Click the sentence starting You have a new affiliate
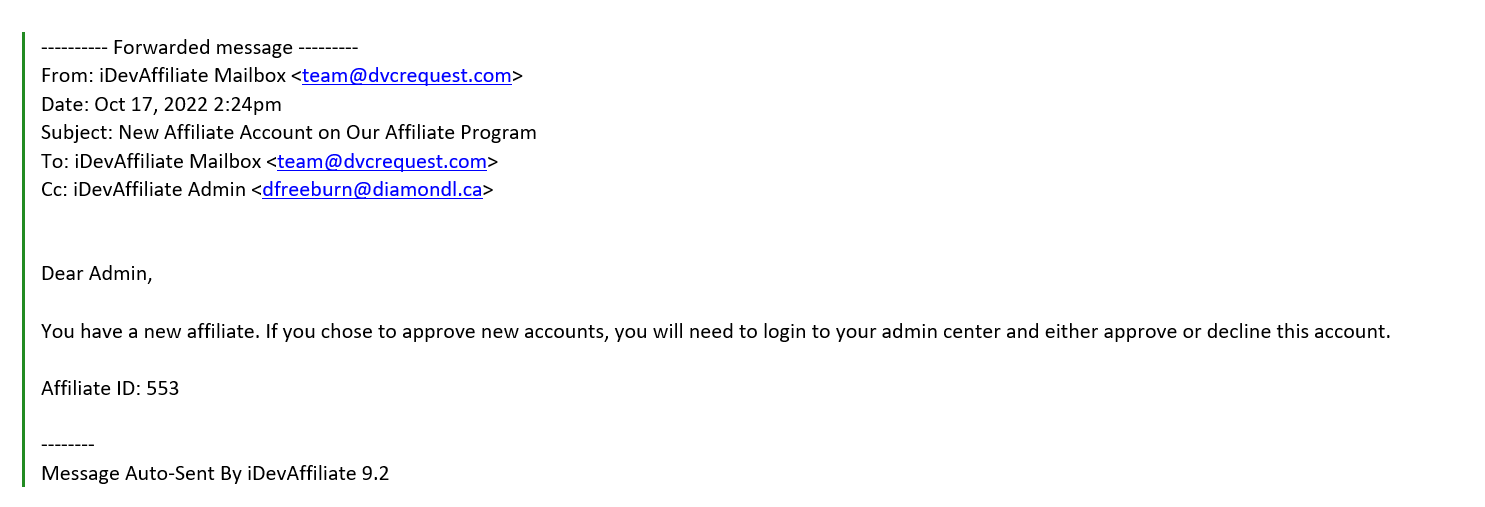This screenshot has width=1485, height=507. point(716,331)
